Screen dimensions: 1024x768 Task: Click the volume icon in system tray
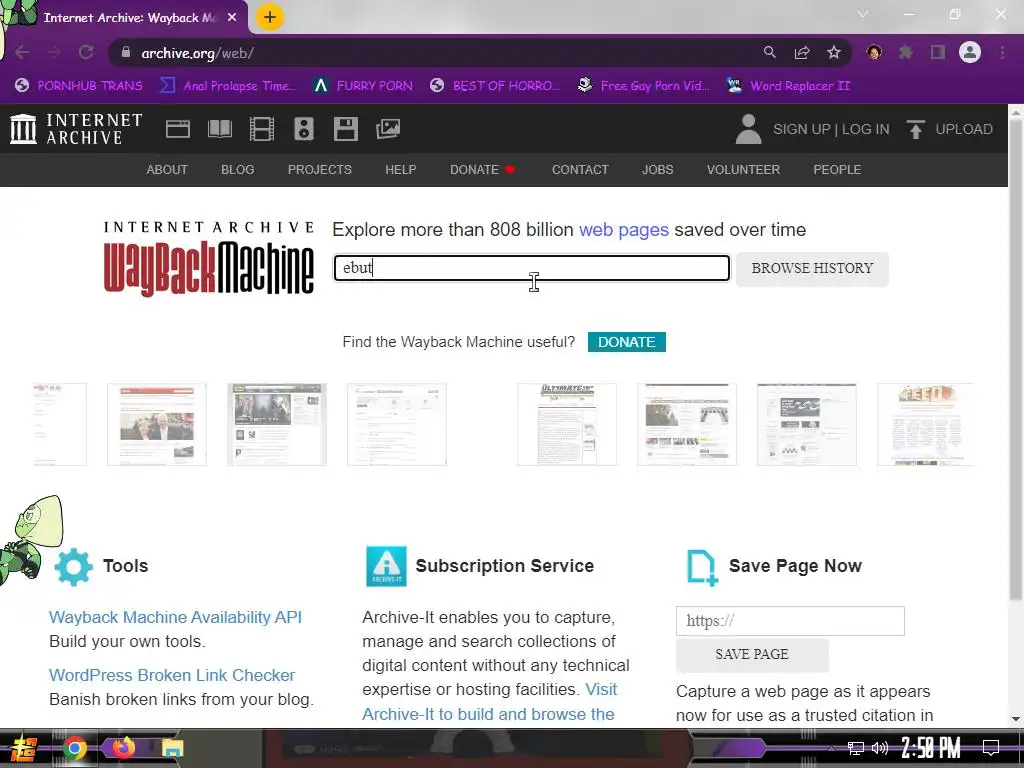(x=880, y=748)
